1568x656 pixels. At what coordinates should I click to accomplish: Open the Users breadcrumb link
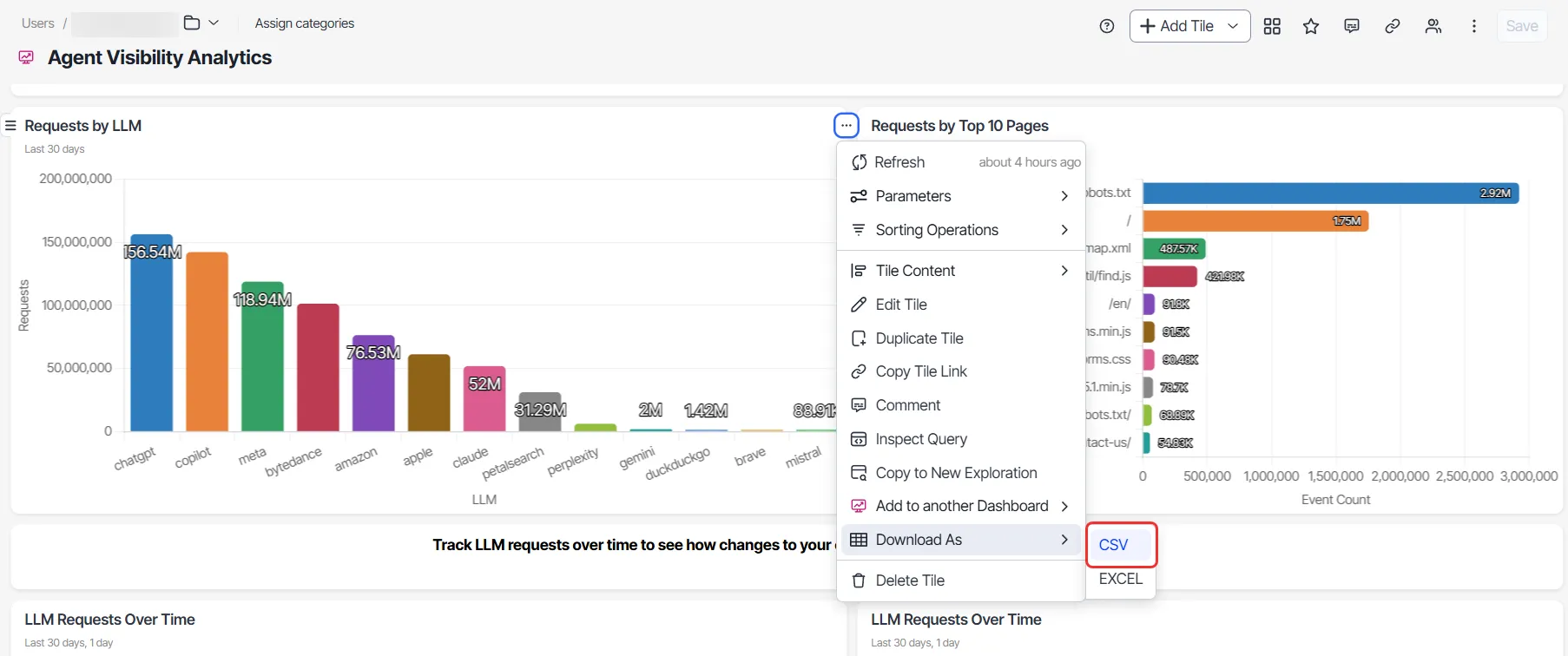pos(38,23)
